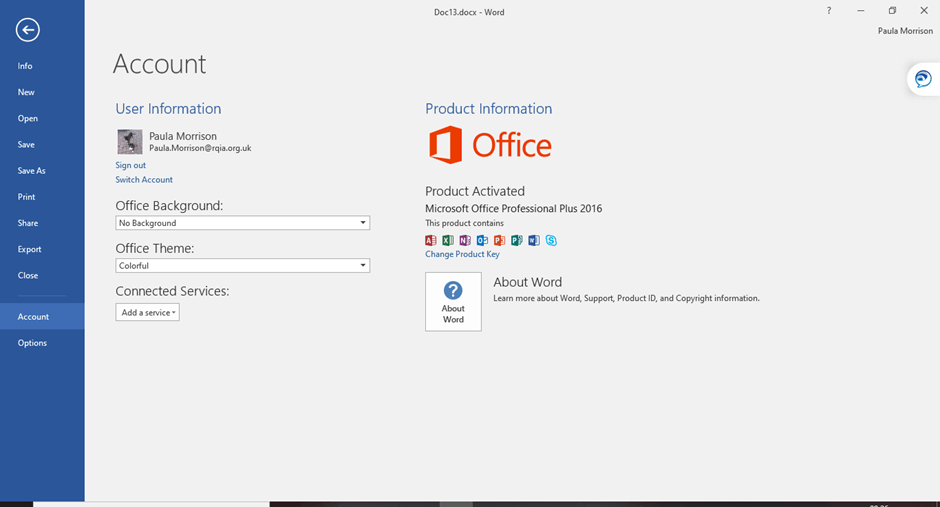Click the Switch Account link
The height and width of the screenshot is (507, 940).
(x=144, y=180)
